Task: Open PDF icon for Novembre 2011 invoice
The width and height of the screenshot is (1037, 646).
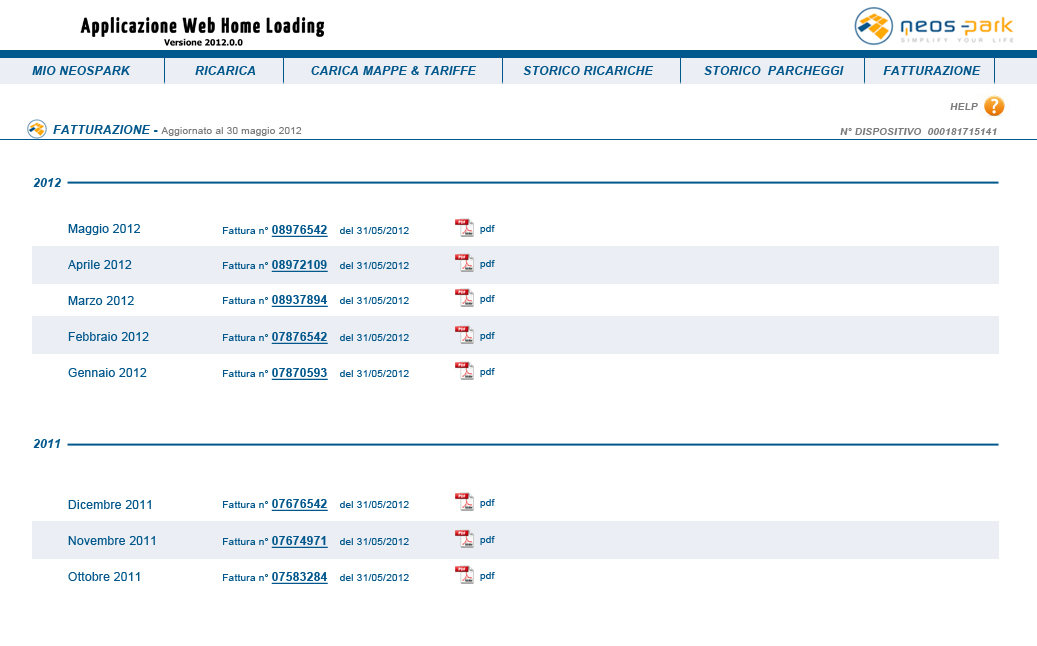Action: (465, 539)
